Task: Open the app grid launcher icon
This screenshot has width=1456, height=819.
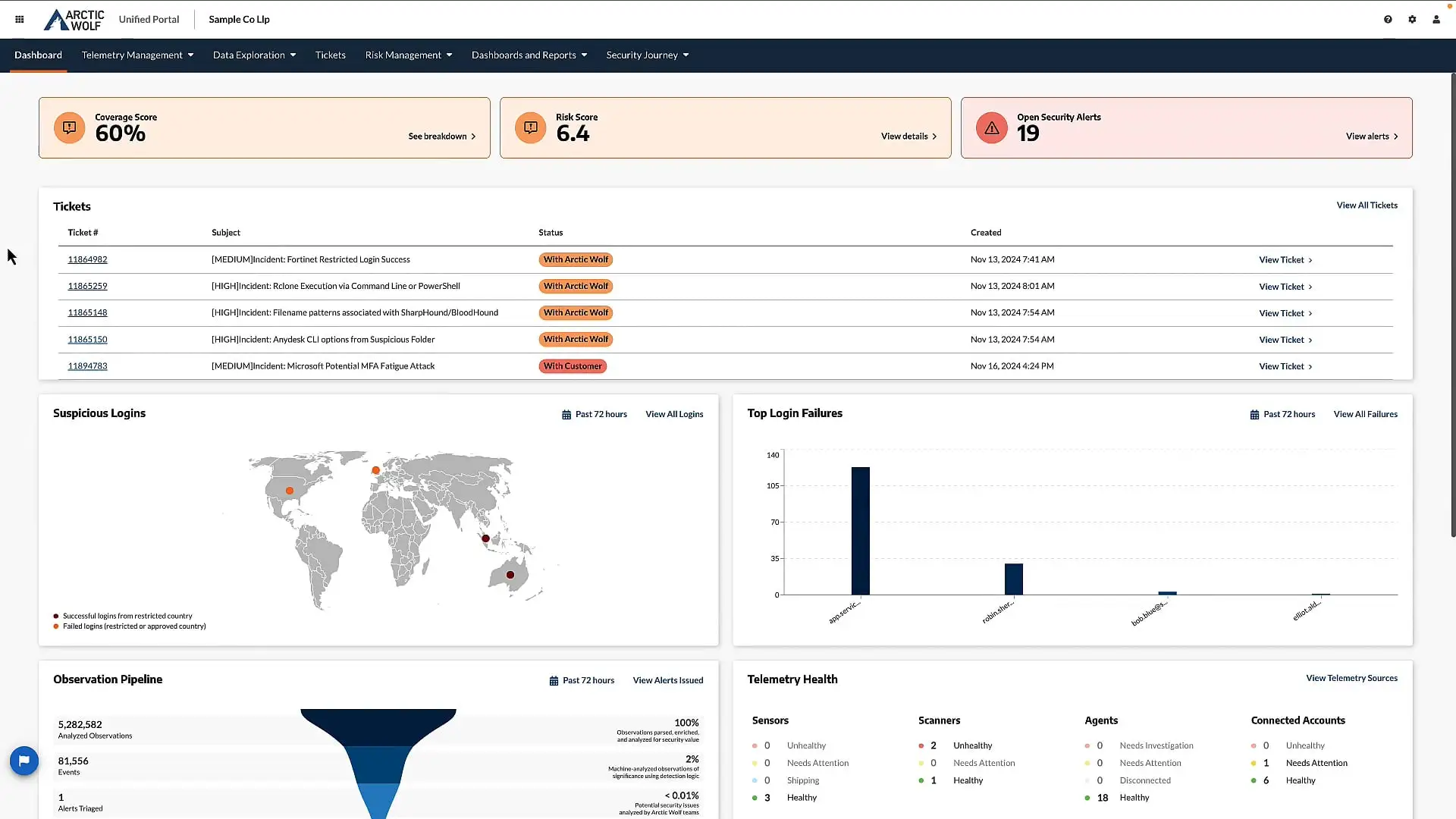Action: 20,20
